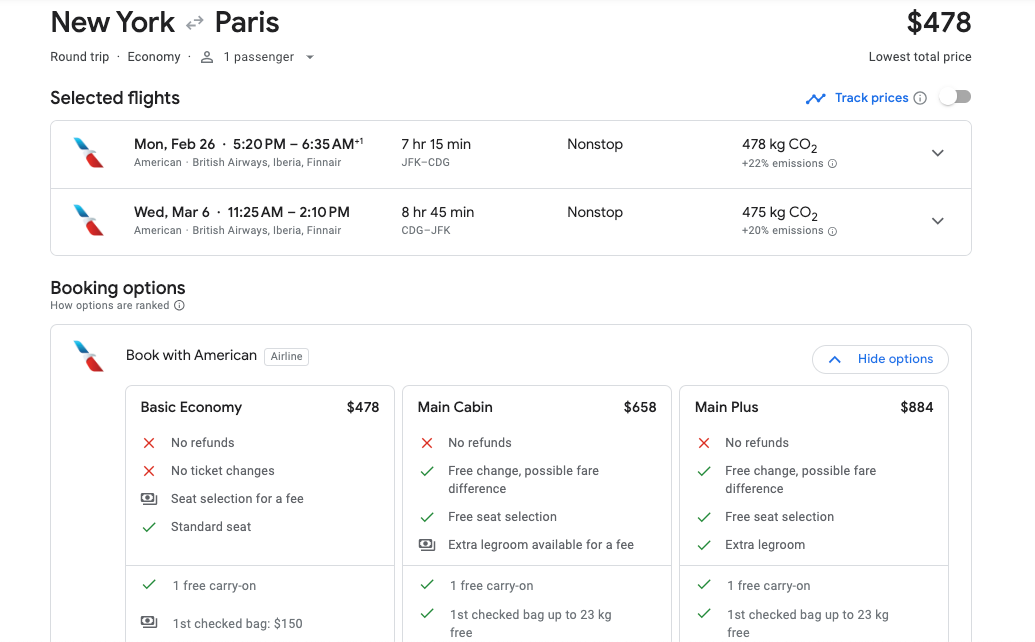The image size is (1035, 642).
Task: Select the Main Cabin $658 fare
Action: (536, 407)
